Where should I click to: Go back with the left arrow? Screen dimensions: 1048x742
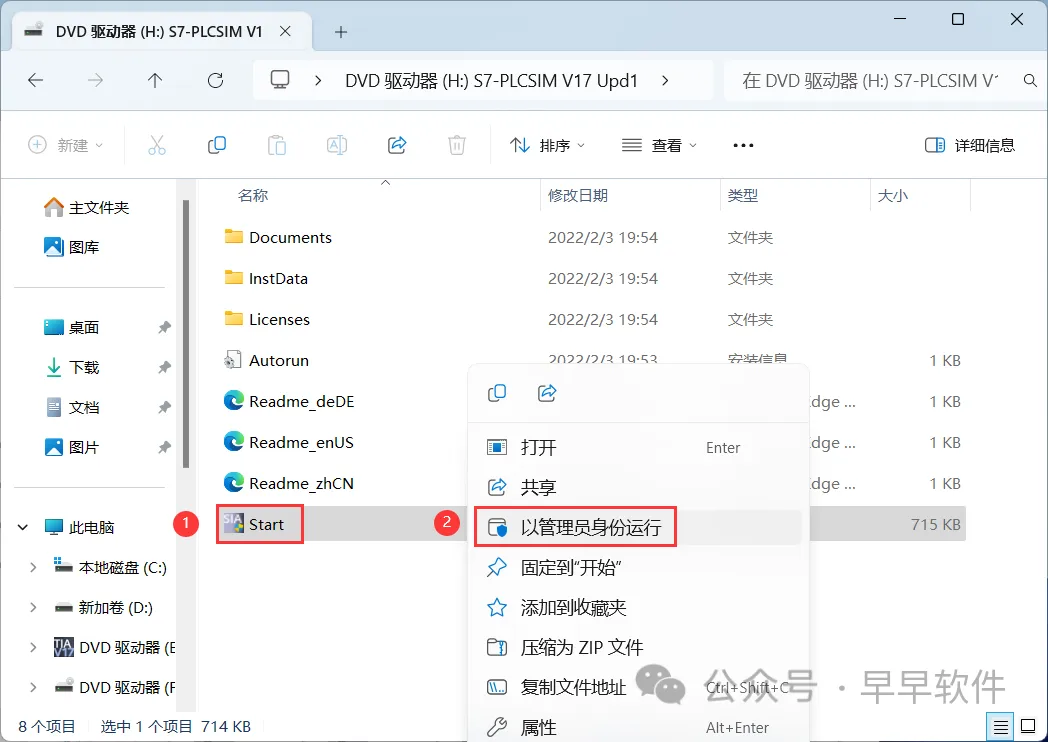35,81
